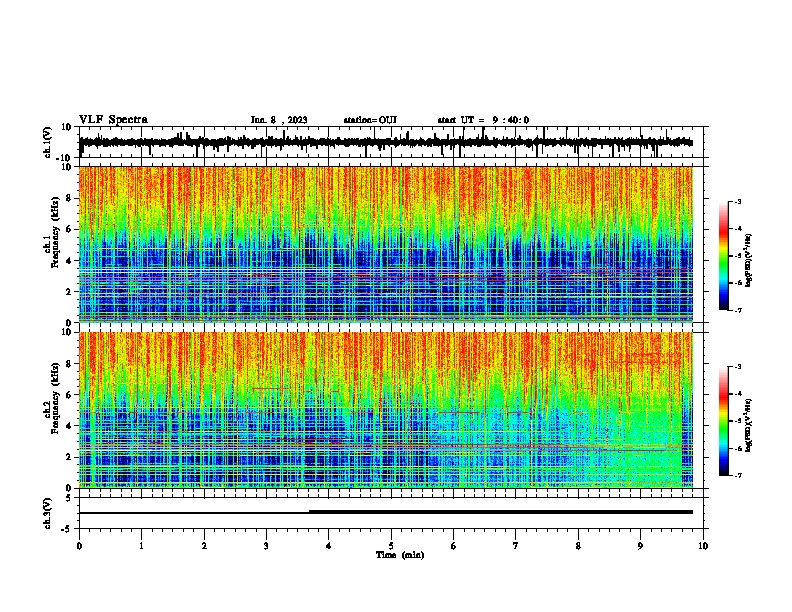Click time axis tick label "7"

click(x=516, y=546)
